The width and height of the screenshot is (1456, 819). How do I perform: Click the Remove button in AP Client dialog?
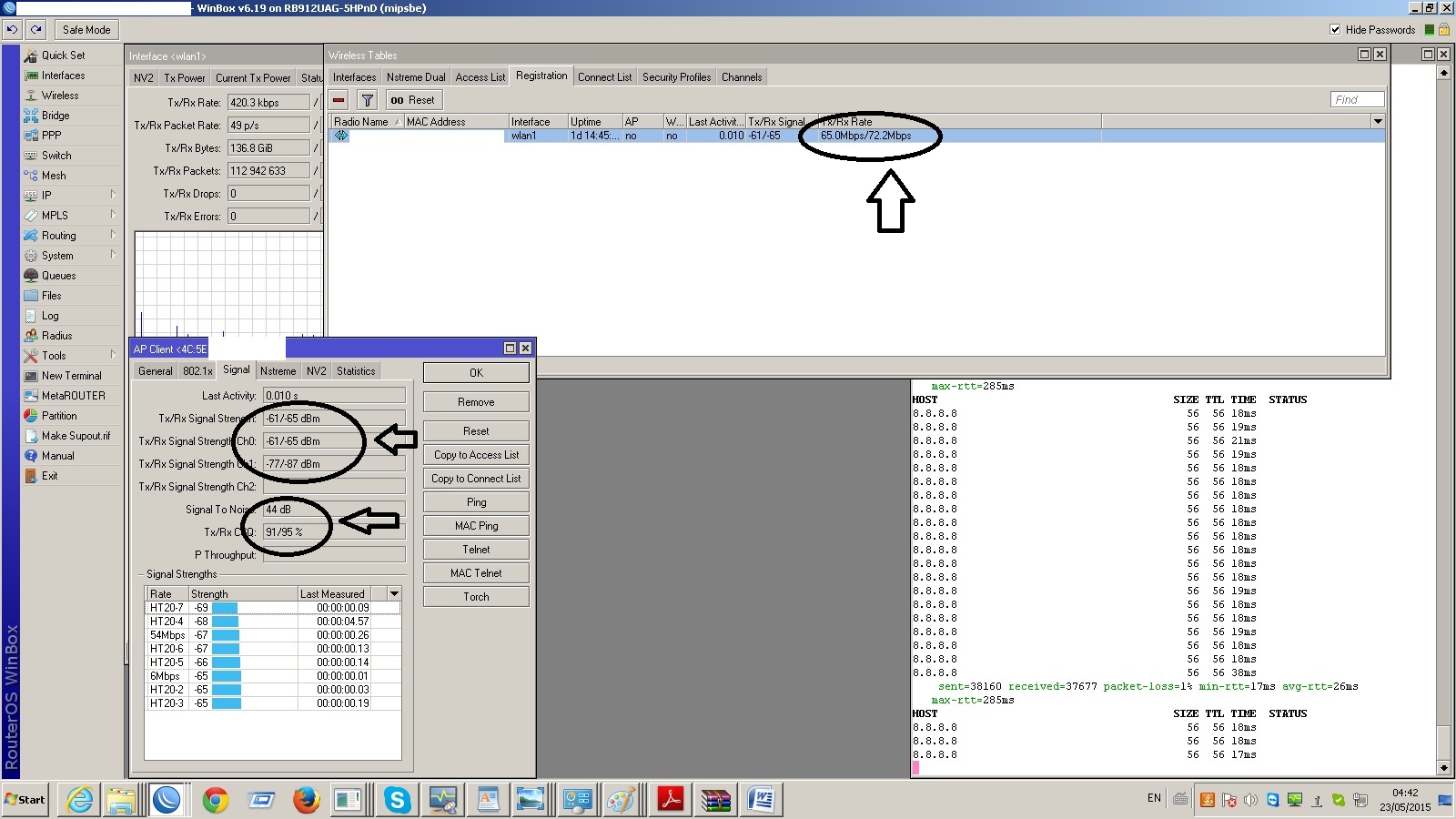point(476,402)
